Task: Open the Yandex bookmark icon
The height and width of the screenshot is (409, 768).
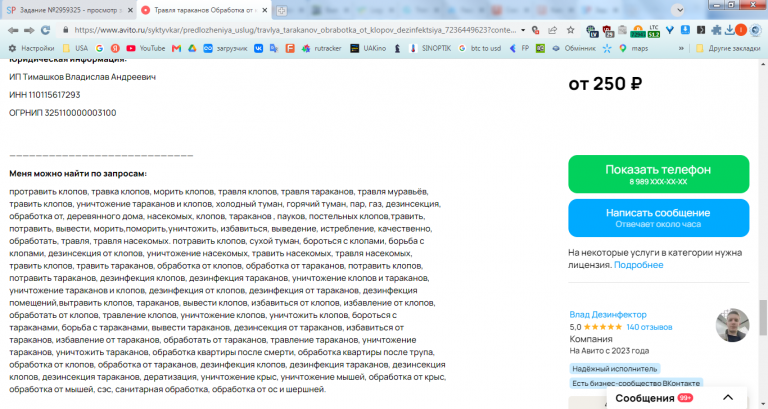Action: click(115, 48)
